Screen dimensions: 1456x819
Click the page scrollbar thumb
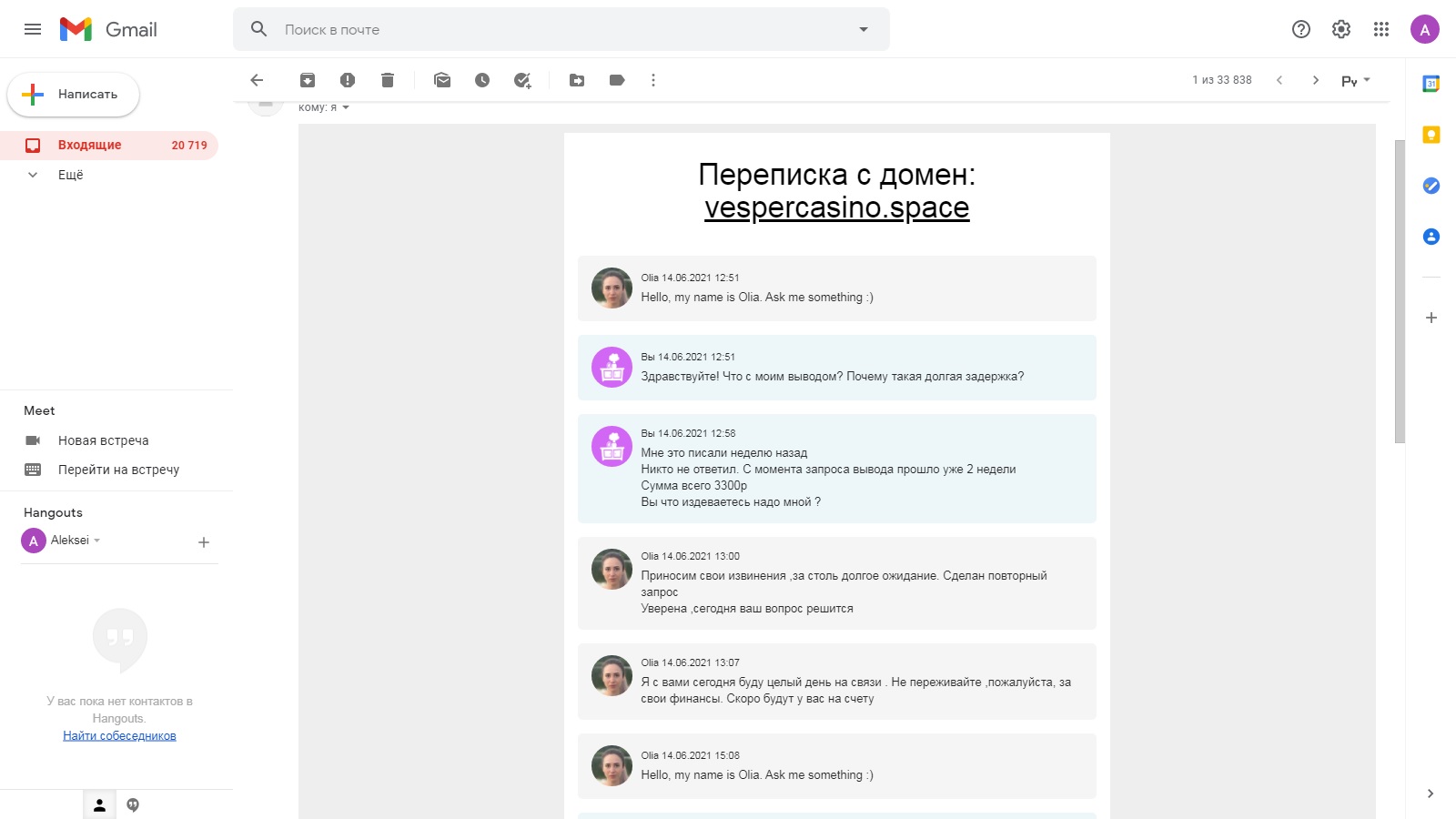tap(1400, 291)
